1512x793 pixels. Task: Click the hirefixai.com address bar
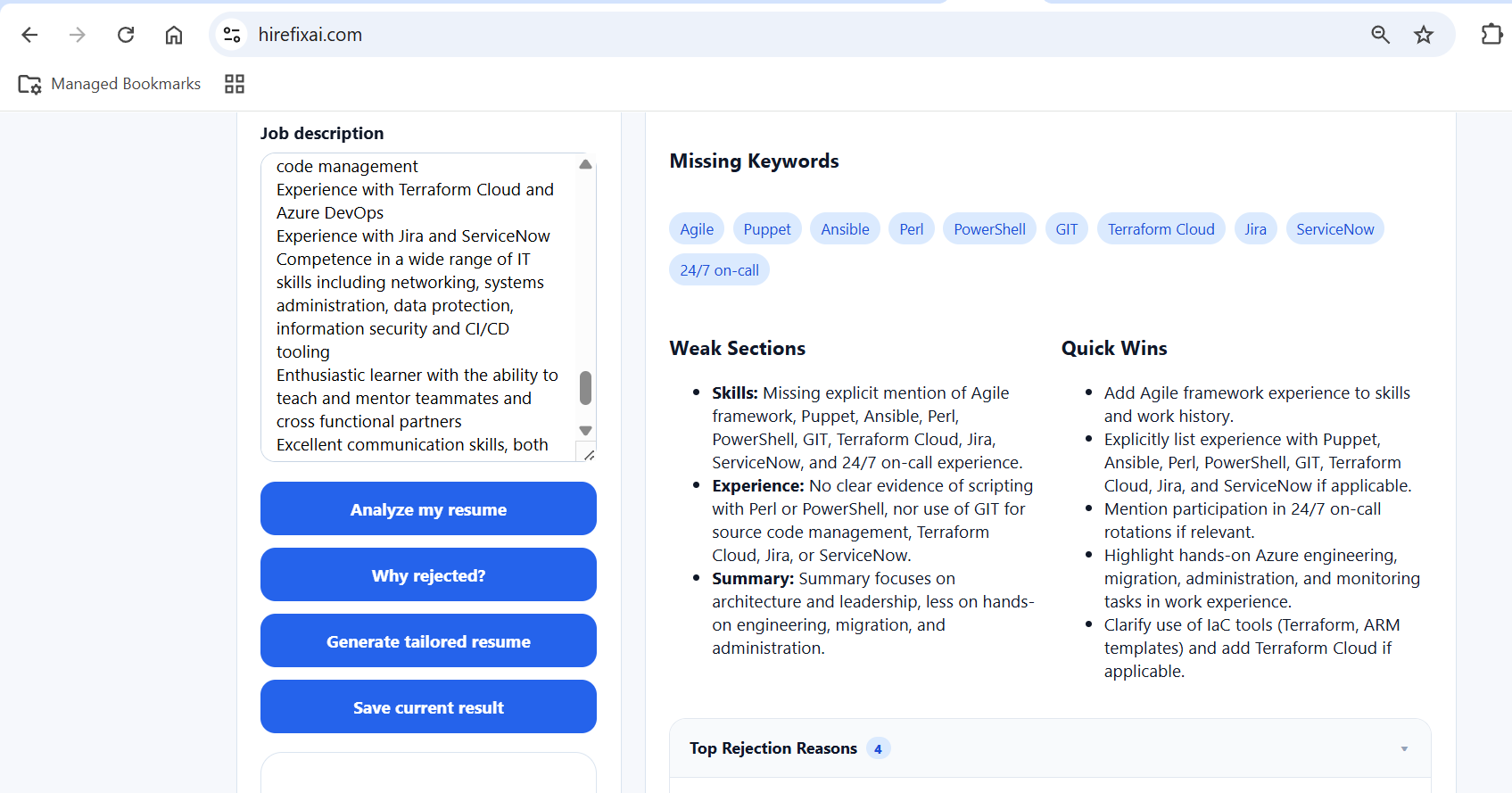[x=714, y=35]
